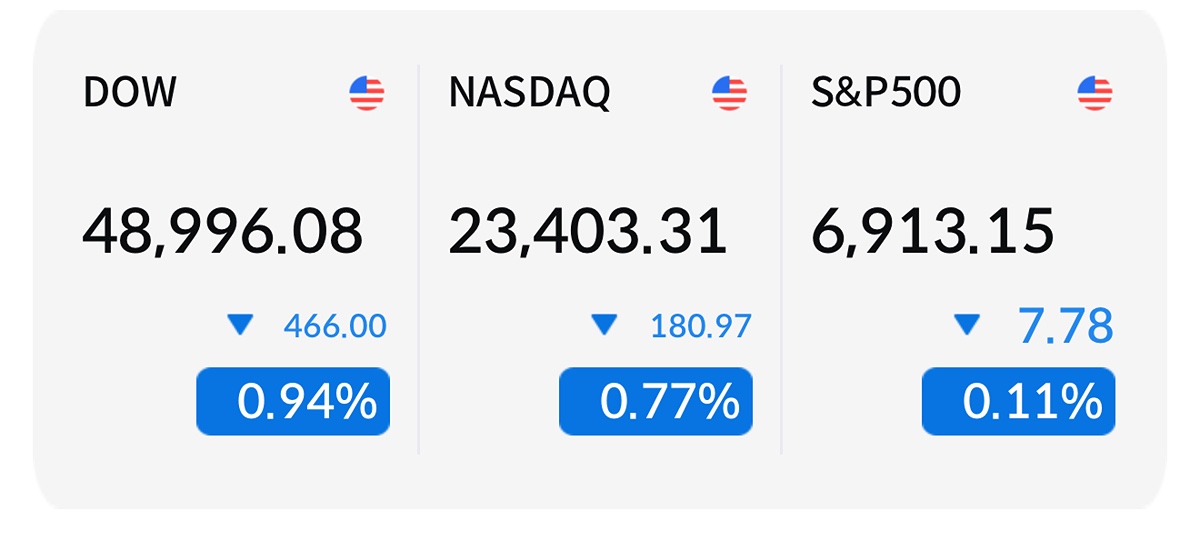The height and width of the screenshot is (551, 1200).
Task: Click the S&P500 down-arrow triangle indicator
Action: 967,324
